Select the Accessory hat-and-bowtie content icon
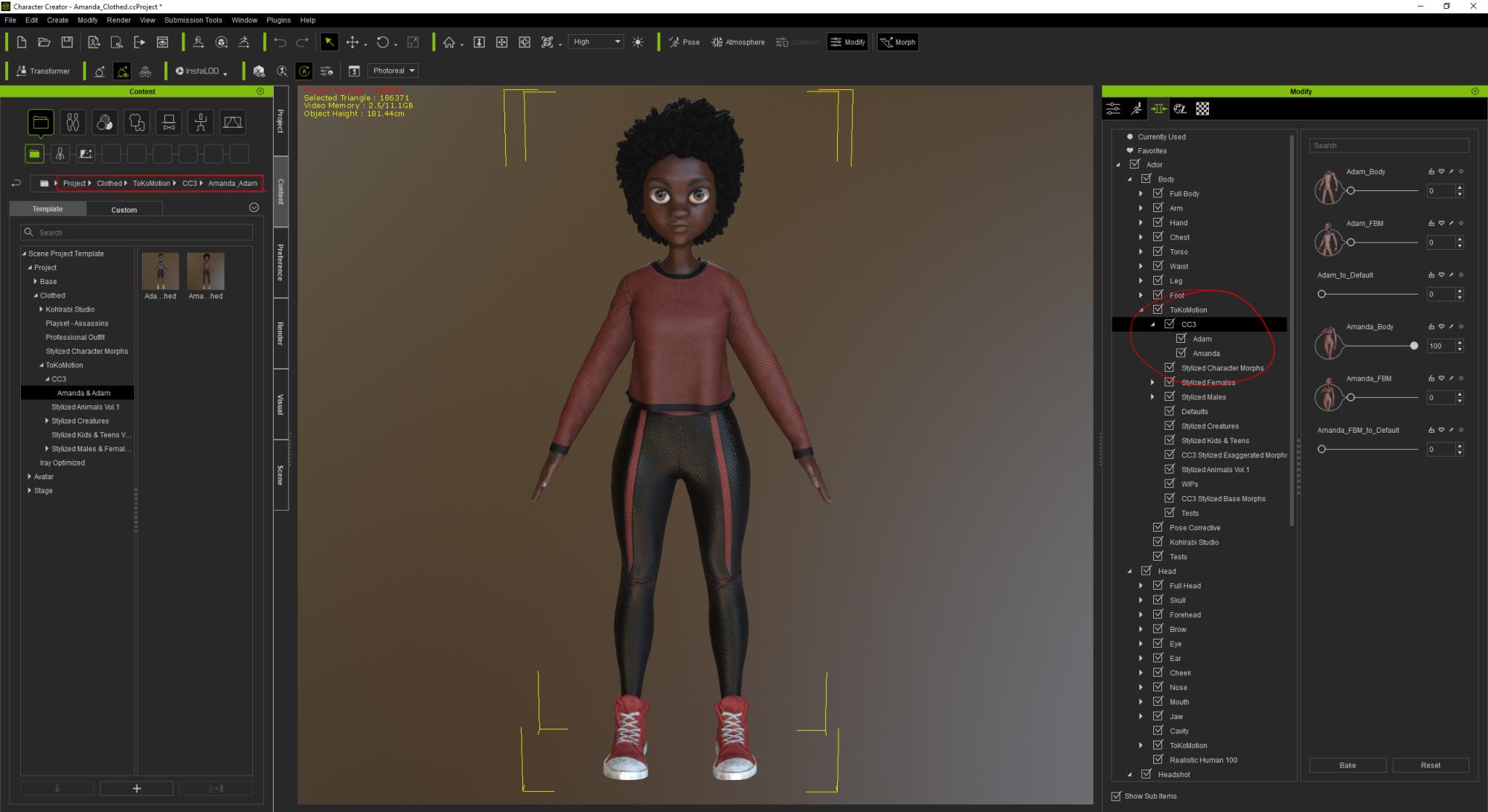The image size is (1488, 812). pos(169,122)
